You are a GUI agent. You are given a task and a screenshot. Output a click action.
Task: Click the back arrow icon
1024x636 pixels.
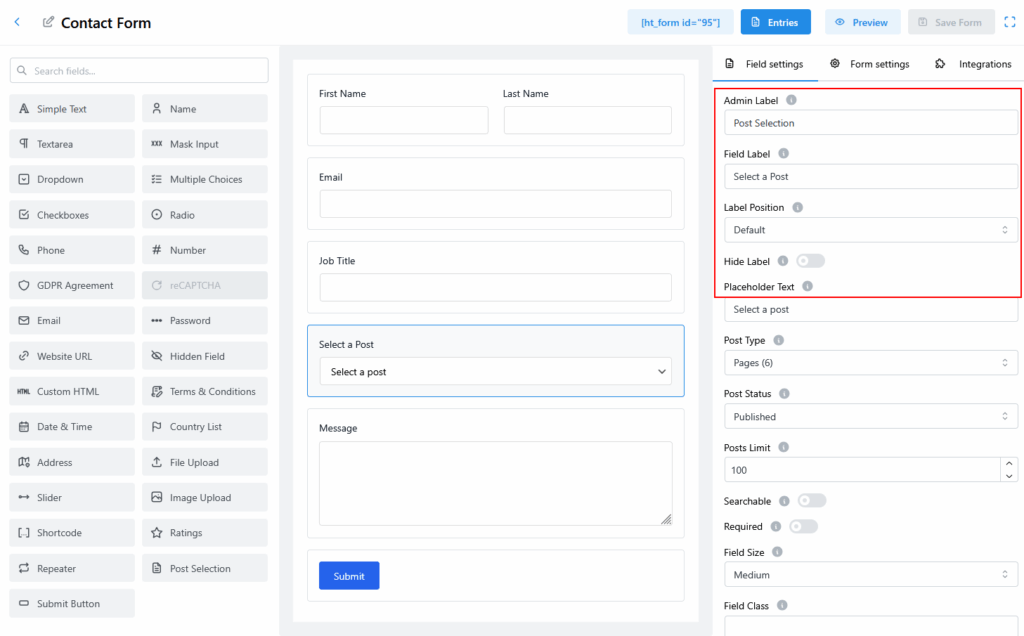coord(17,22)
